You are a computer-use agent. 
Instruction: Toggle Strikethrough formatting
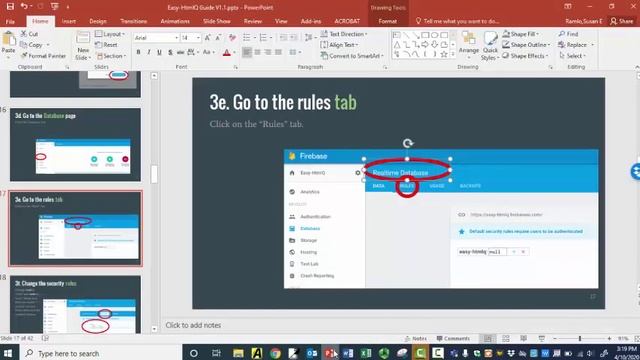coord(180,52)
